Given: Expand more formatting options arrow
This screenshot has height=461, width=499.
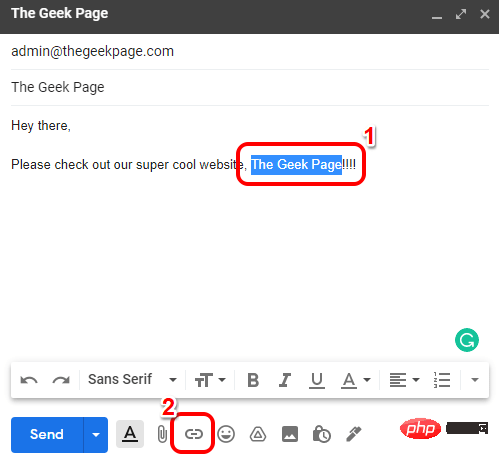Looking at the screenshot, I should tap(475, 380).
